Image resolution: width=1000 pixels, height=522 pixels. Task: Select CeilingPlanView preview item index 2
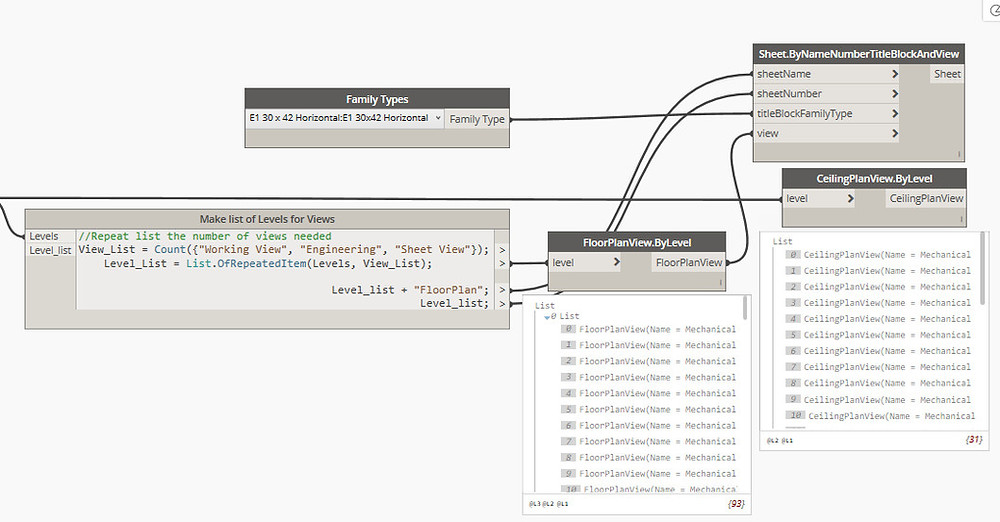(878, 287)
